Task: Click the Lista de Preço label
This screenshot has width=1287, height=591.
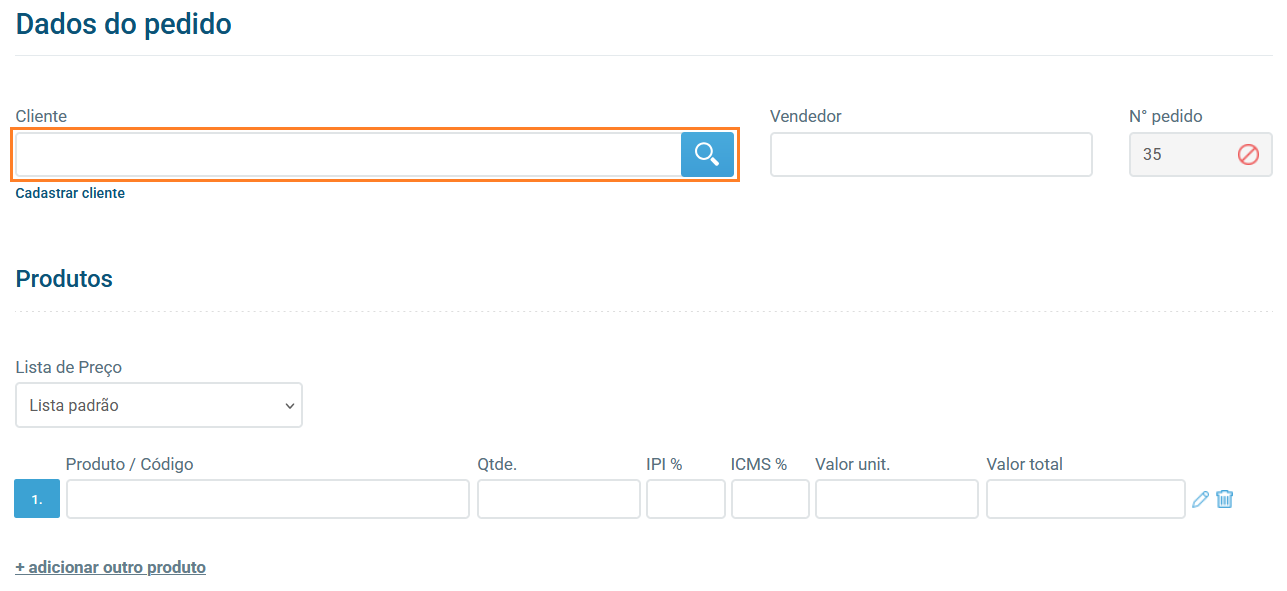Action: point(69,367)
